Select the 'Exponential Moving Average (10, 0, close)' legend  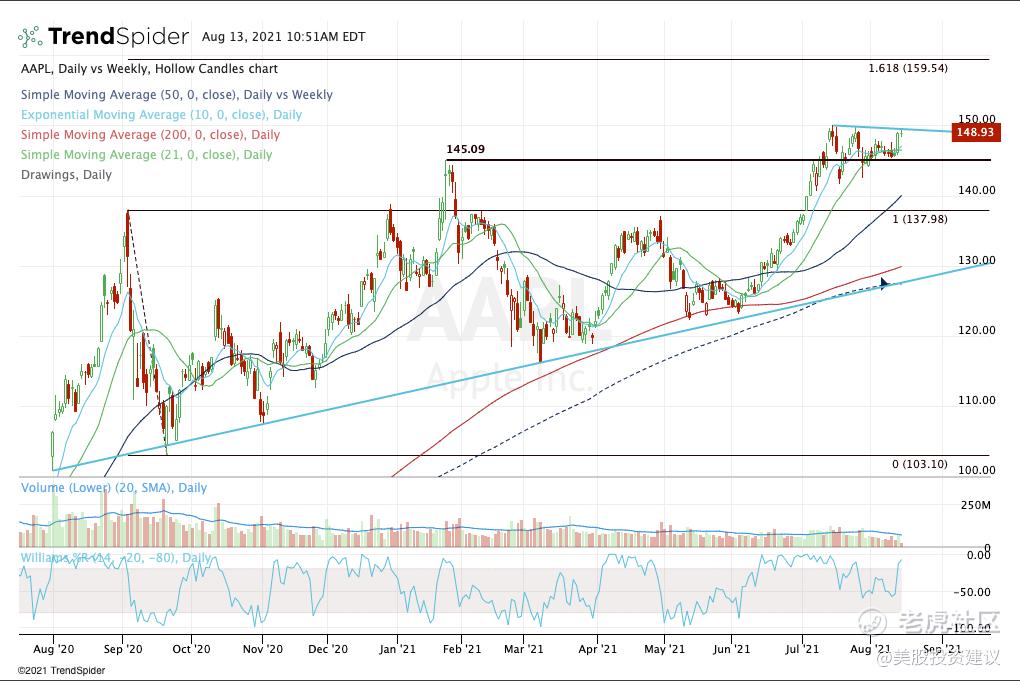click(161, 115)
